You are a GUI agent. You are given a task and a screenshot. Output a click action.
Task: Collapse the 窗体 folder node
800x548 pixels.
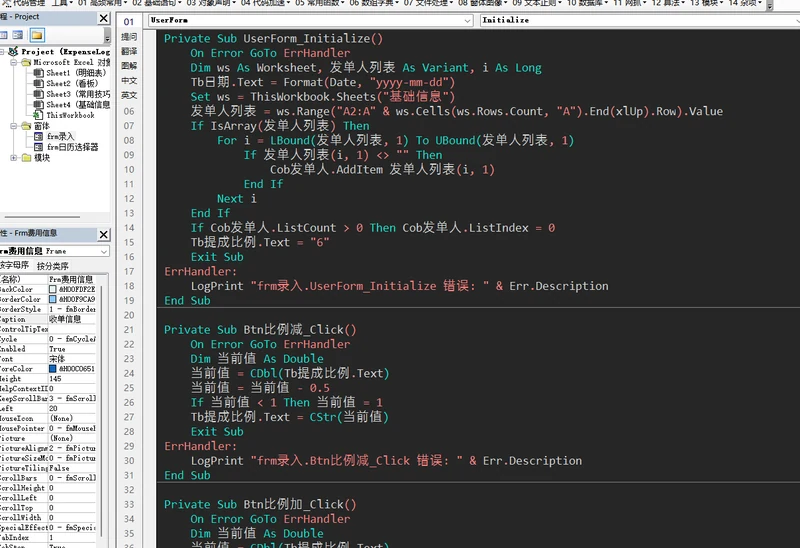tap(14, 126)
